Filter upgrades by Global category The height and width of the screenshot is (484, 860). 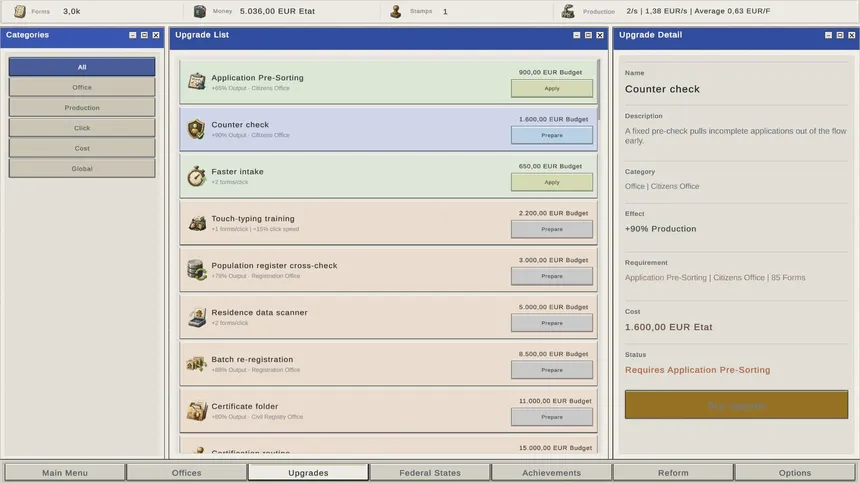pyautogui.click(x=82, y=168)
